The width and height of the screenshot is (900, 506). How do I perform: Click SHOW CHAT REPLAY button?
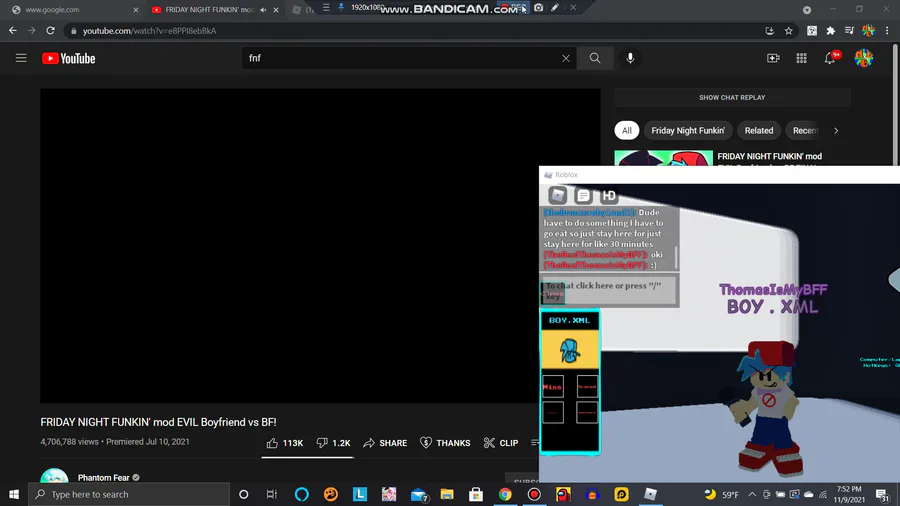coord(732,98)
